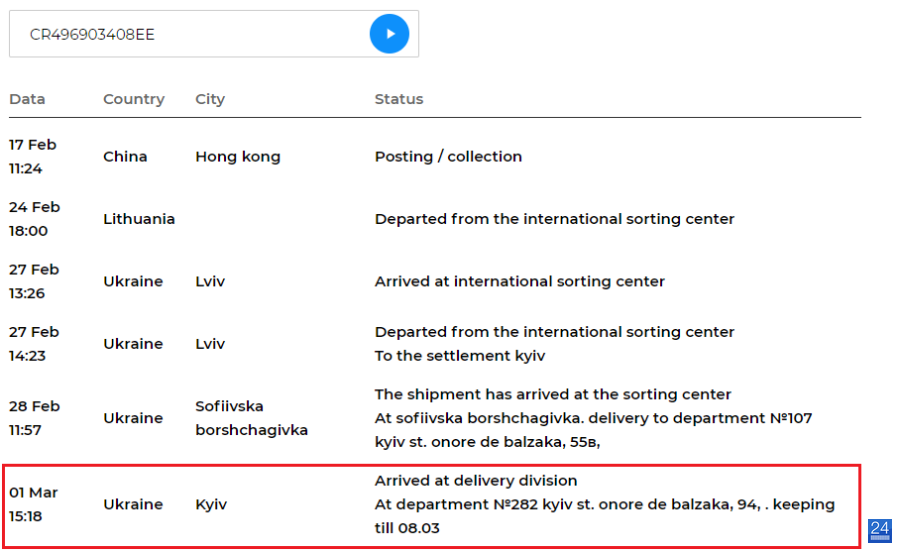The image size is (900, 551).
Task: Click the China country cell
Action: pyautogui.click(x=125, y=157)
